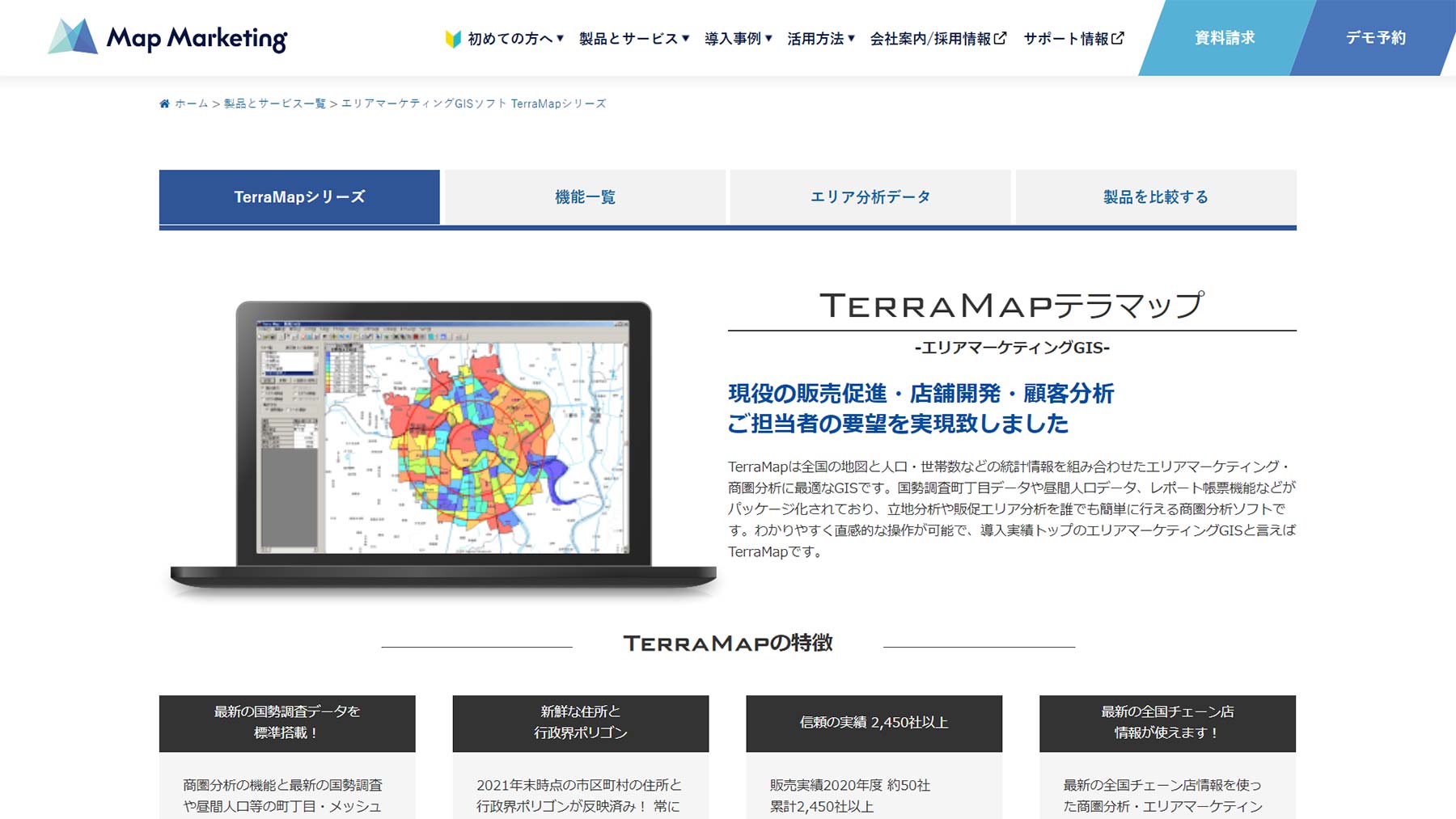
Task: Open the 会社案内/採用情報 menu link
Action: pyautogui.click(x=938, y=38)
